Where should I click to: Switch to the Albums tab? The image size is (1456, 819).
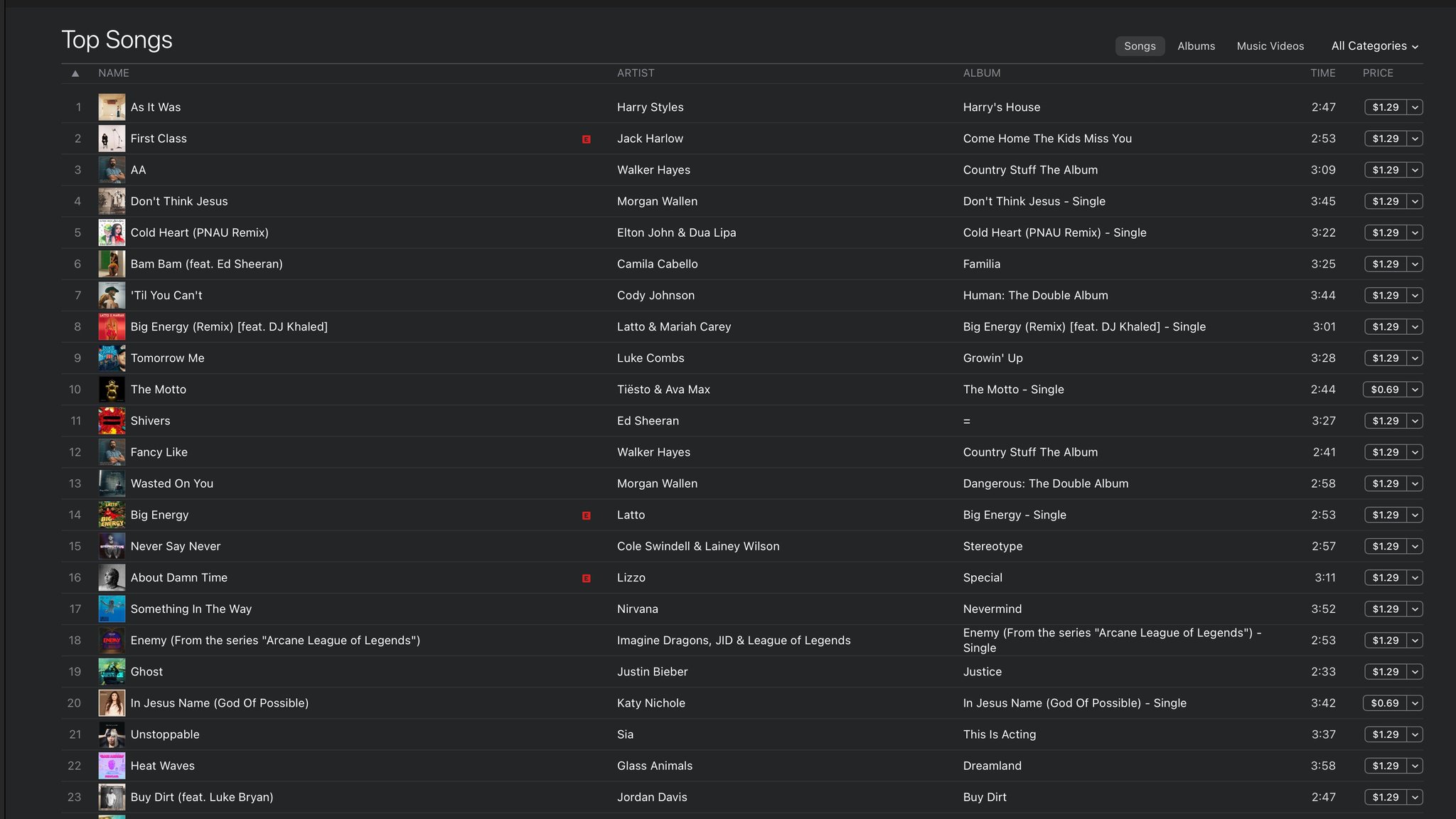[1196, 46]
